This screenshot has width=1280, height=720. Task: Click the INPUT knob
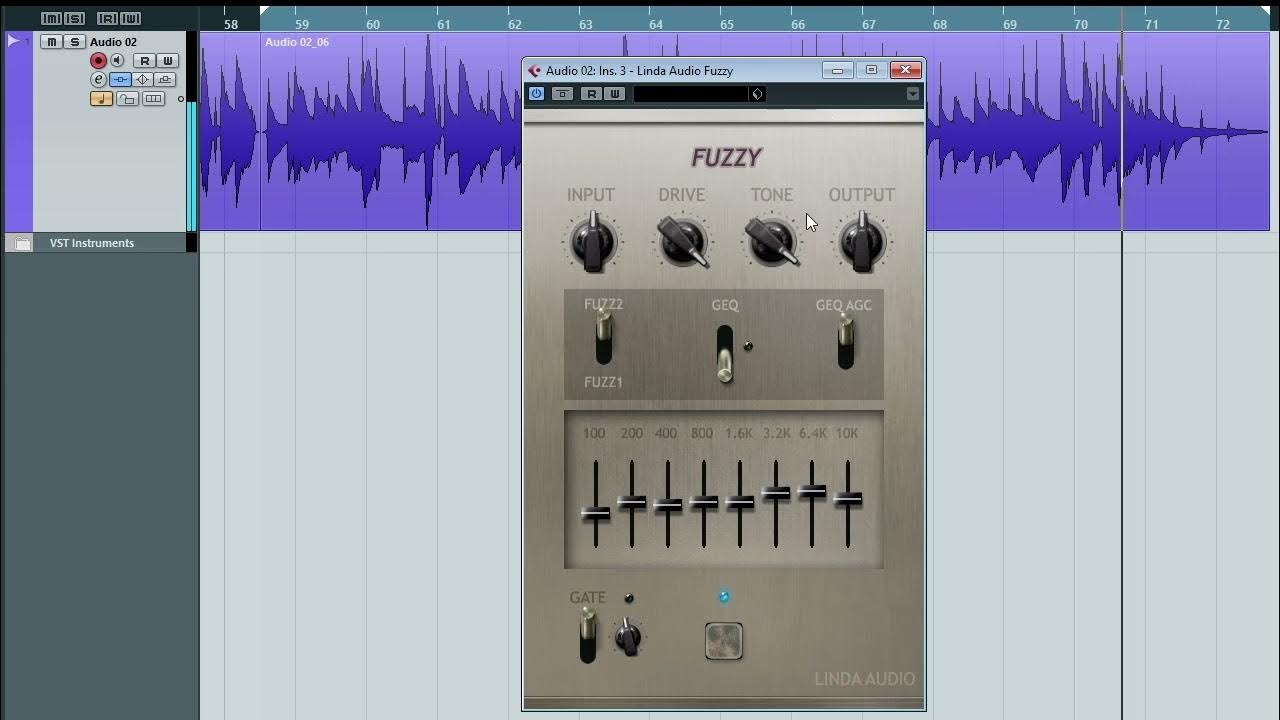tap(593, 242)
